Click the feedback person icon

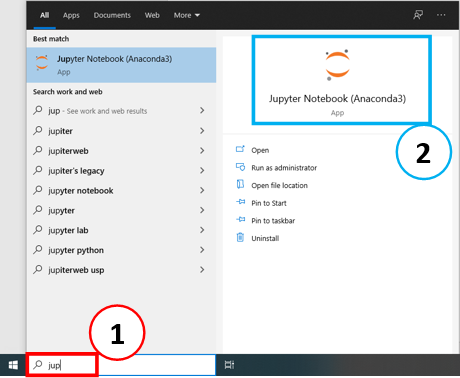[418, 15]
